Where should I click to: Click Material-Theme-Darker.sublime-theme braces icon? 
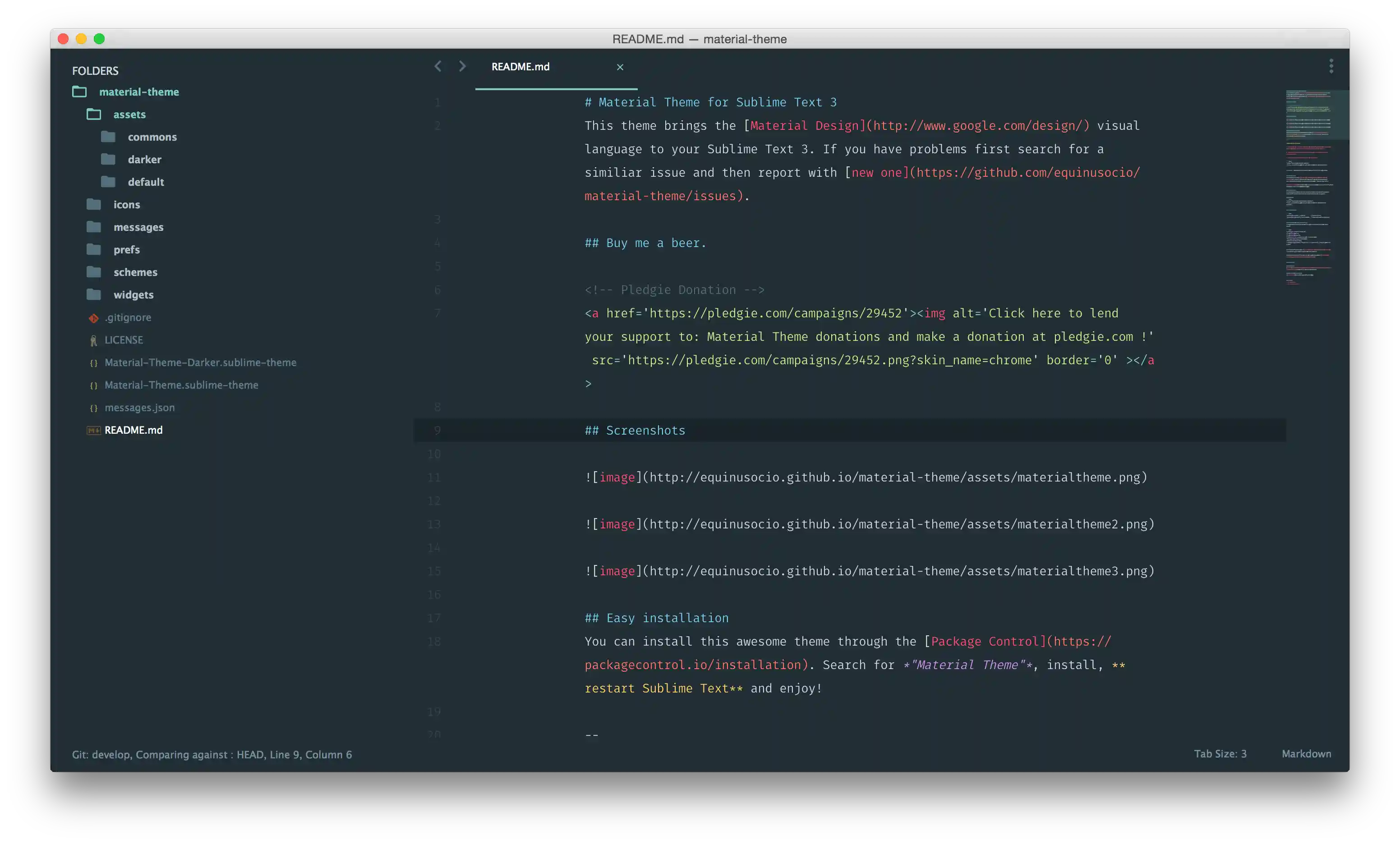coord(94,363)
